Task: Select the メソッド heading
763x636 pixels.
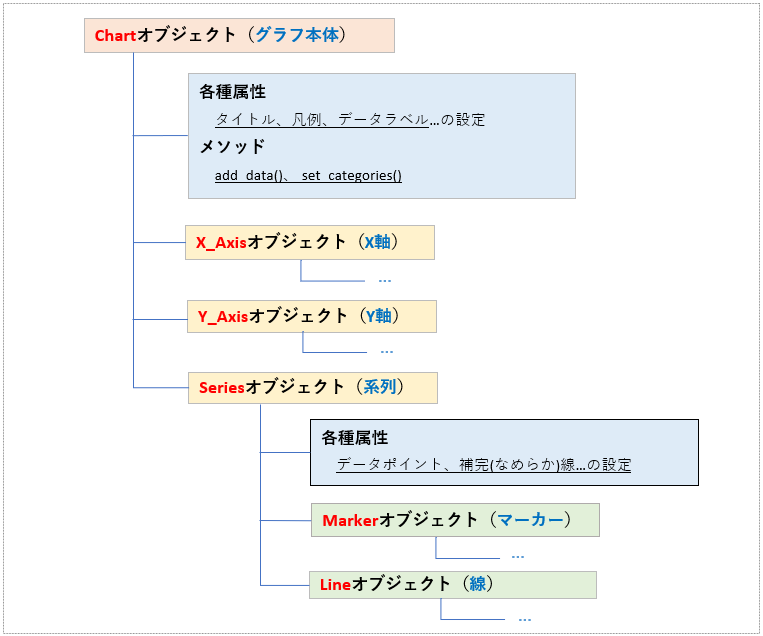Action: click(x=232, y=147)
